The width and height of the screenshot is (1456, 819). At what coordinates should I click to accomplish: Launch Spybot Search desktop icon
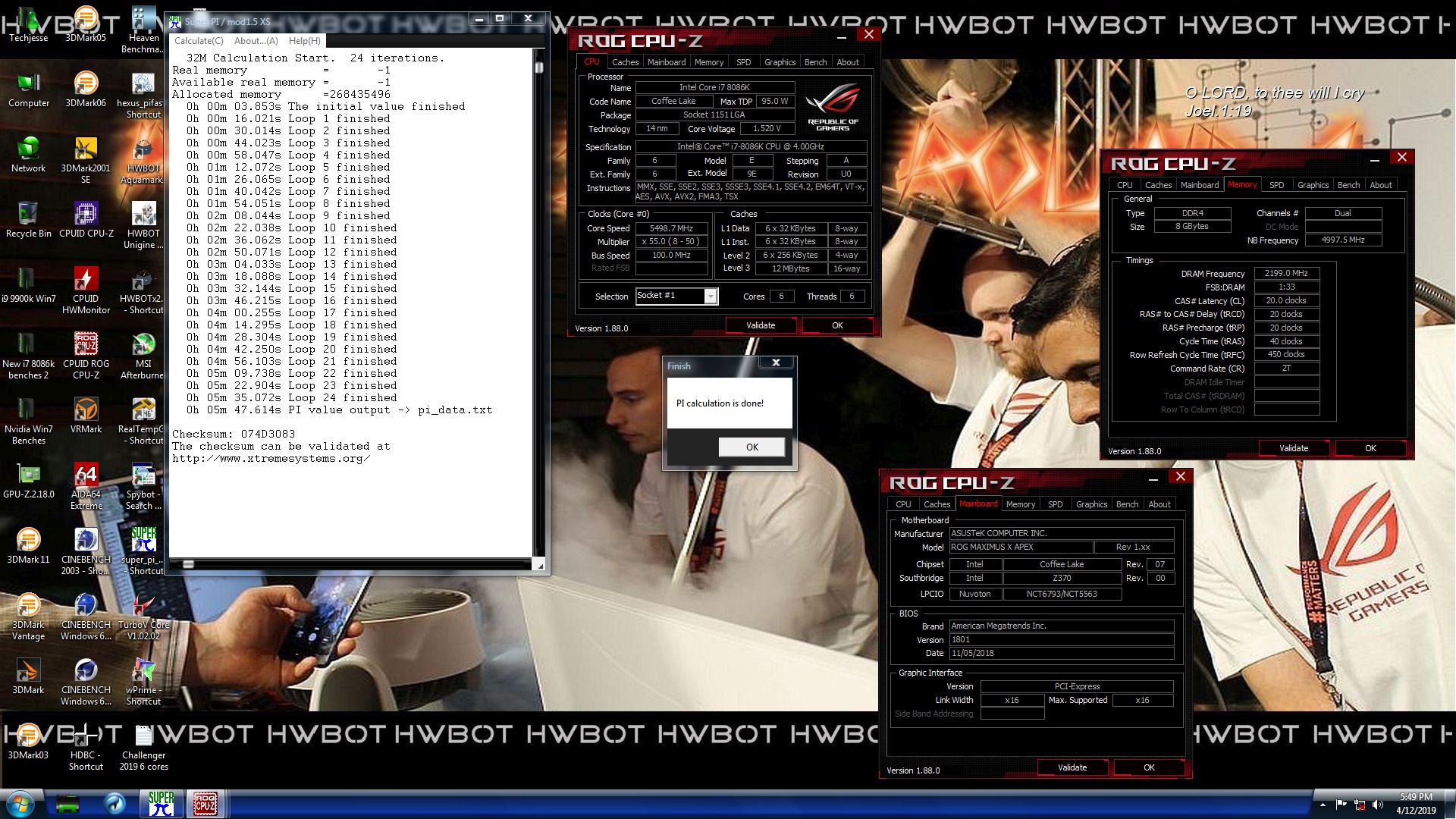[143, 487]
